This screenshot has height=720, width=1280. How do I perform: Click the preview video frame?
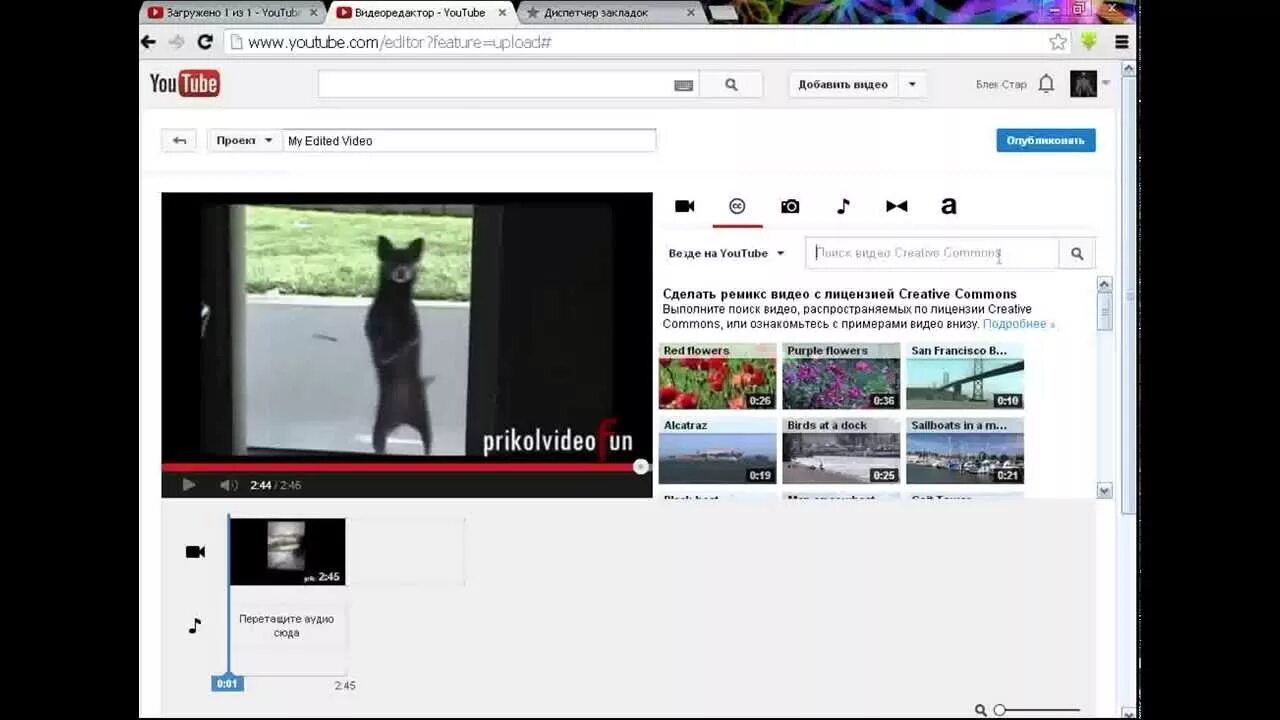coord(407,328)
